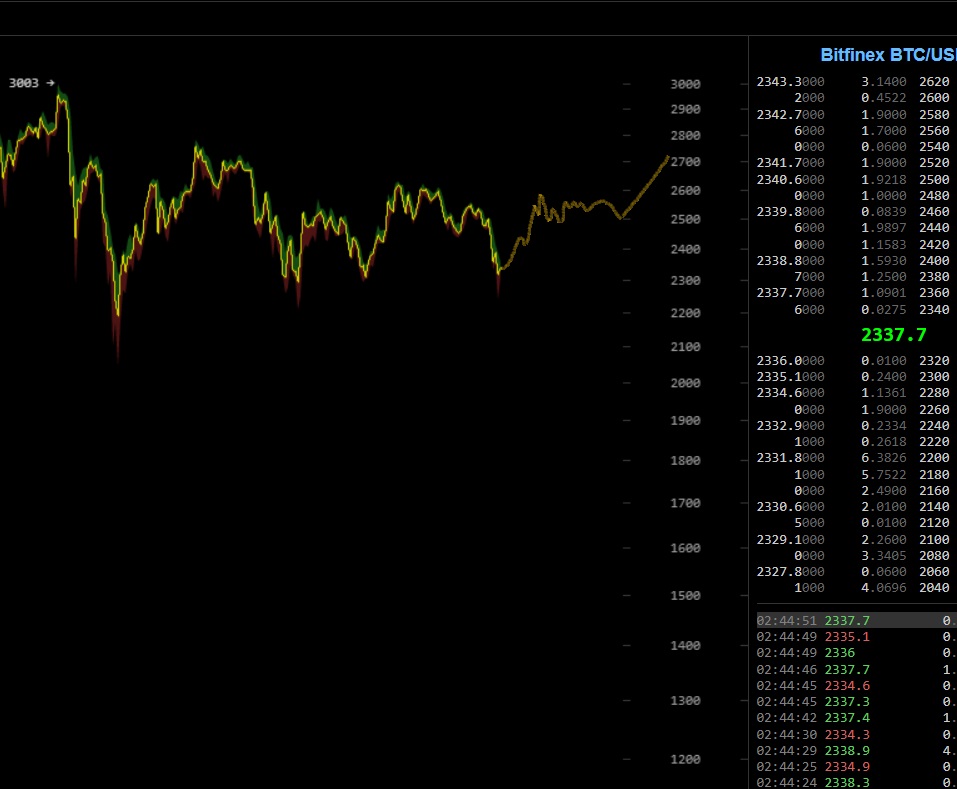Click the green 2336 trade price

[840, 653]
